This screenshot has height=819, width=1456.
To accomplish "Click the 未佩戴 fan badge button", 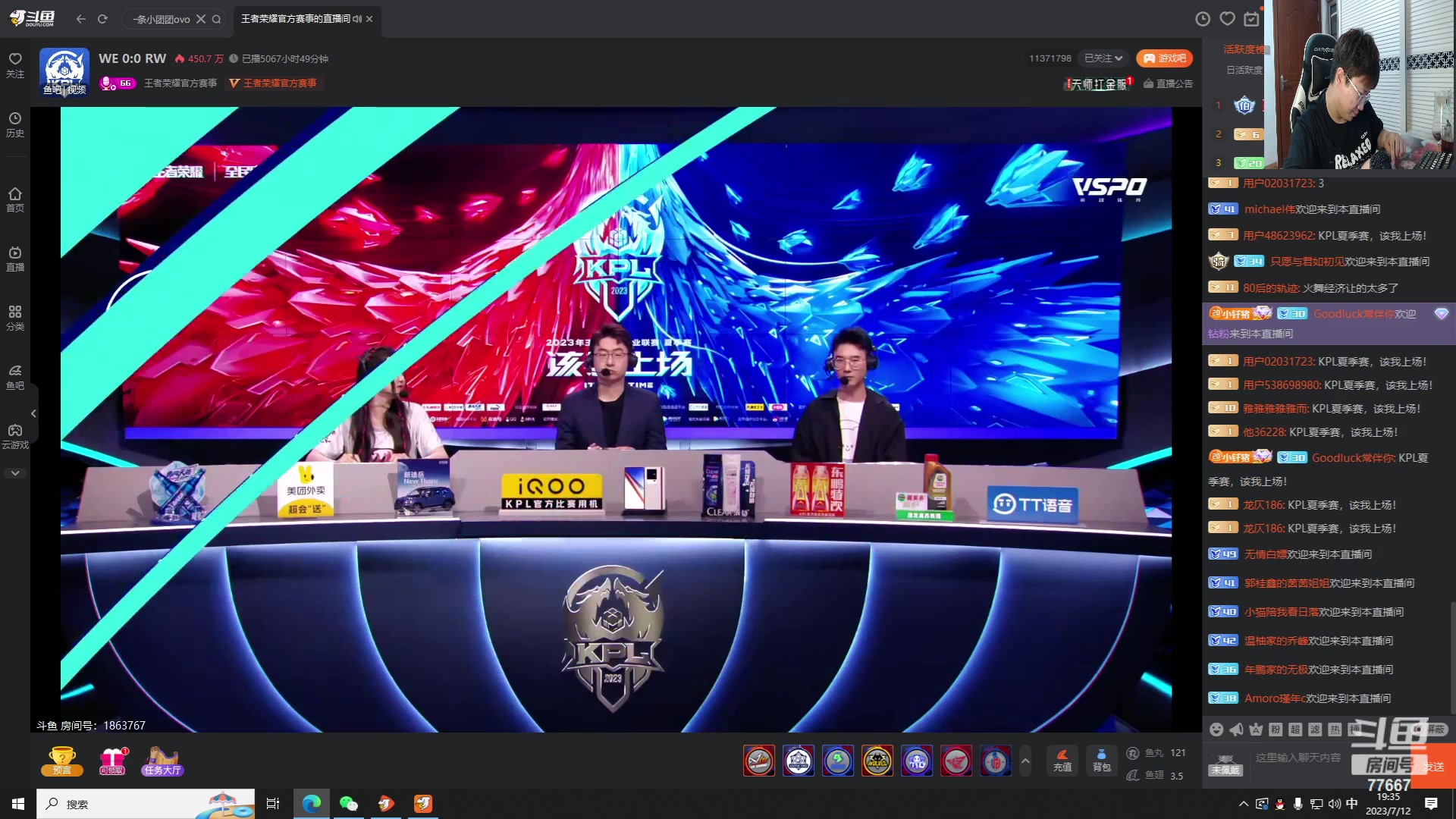I will tap(1225, 764).
